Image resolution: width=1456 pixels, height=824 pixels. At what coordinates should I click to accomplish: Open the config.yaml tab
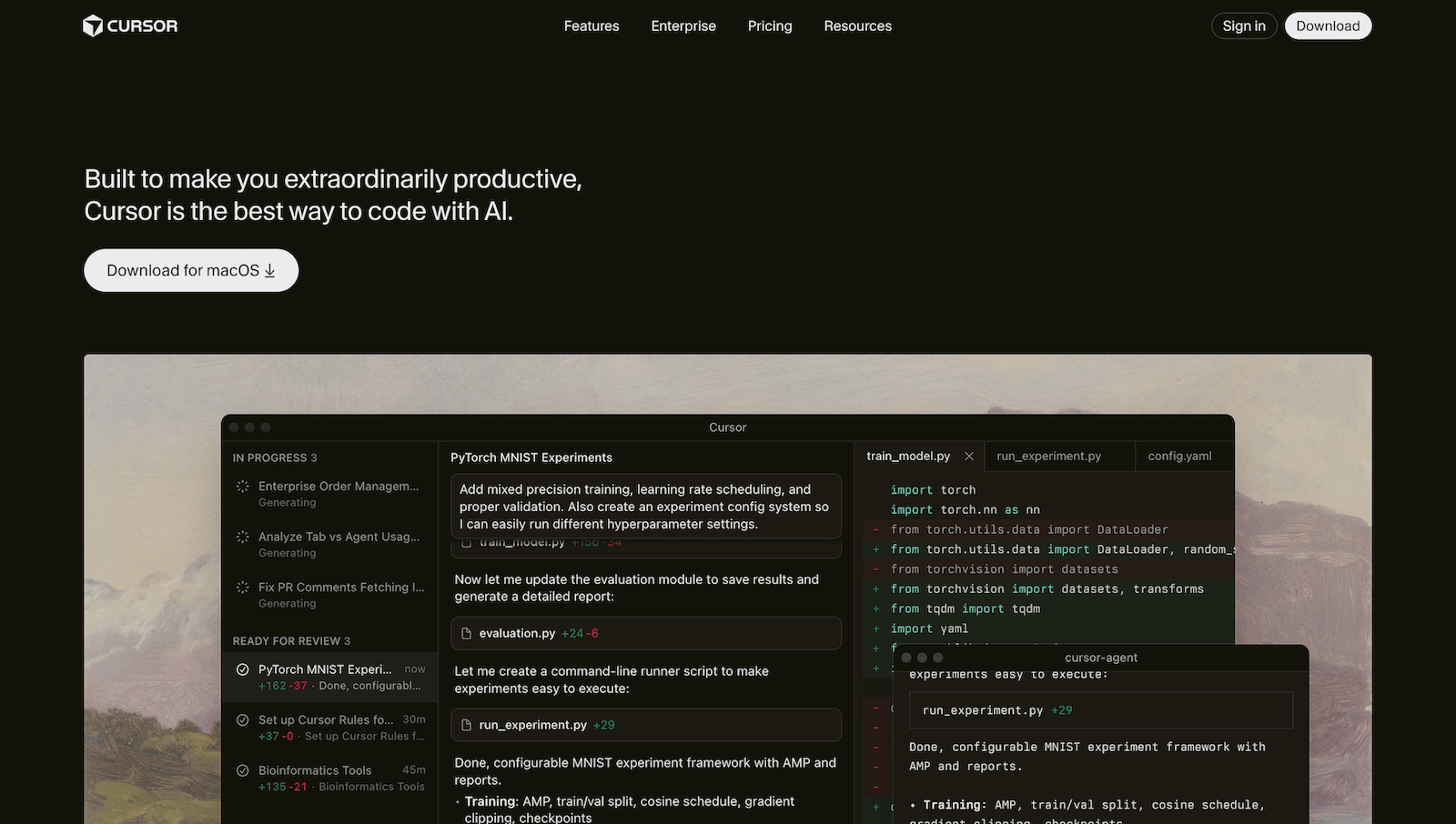tap(1178, 456)
